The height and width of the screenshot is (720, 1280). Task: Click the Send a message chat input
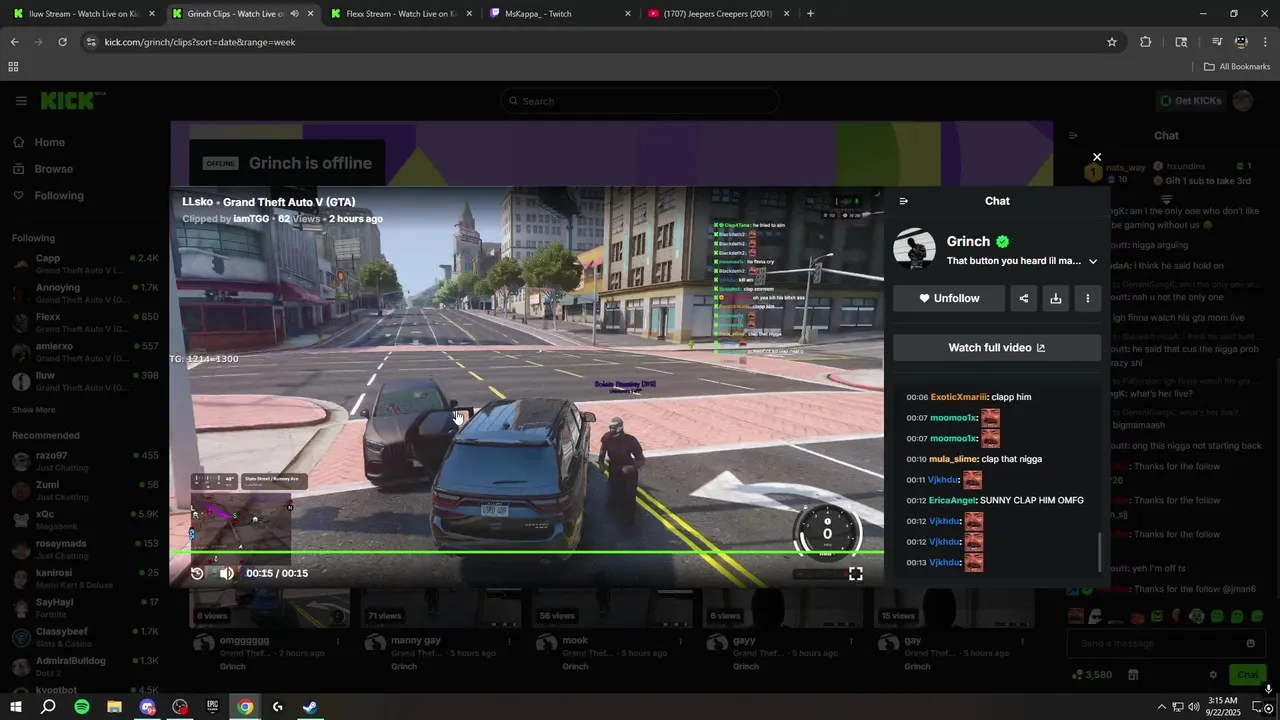(1156, 644)
